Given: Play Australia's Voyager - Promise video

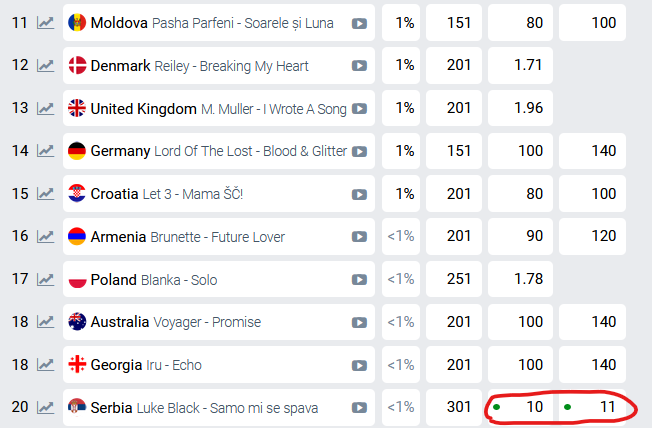Looking at the screenshot, I should 359,322.
